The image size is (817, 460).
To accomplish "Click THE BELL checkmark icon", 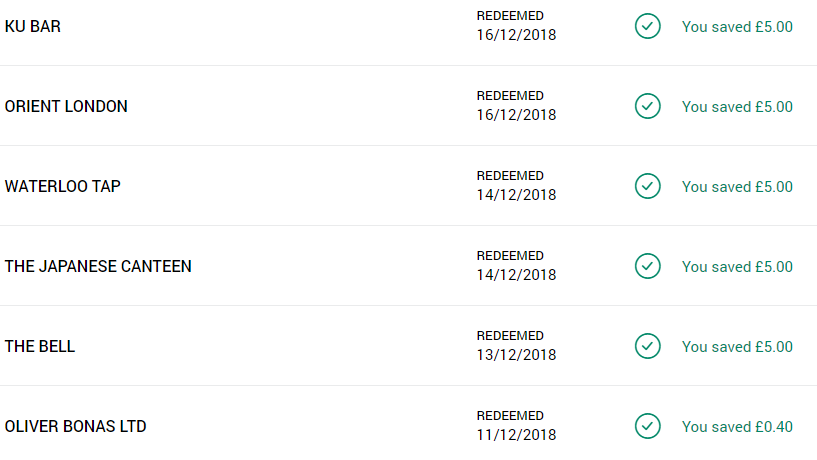I will [648, 346].
